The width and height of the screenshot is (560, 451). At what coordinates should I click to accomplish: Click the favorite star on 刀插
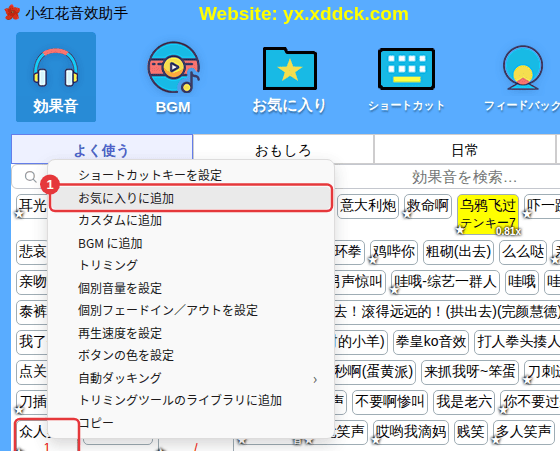[19, 411]
